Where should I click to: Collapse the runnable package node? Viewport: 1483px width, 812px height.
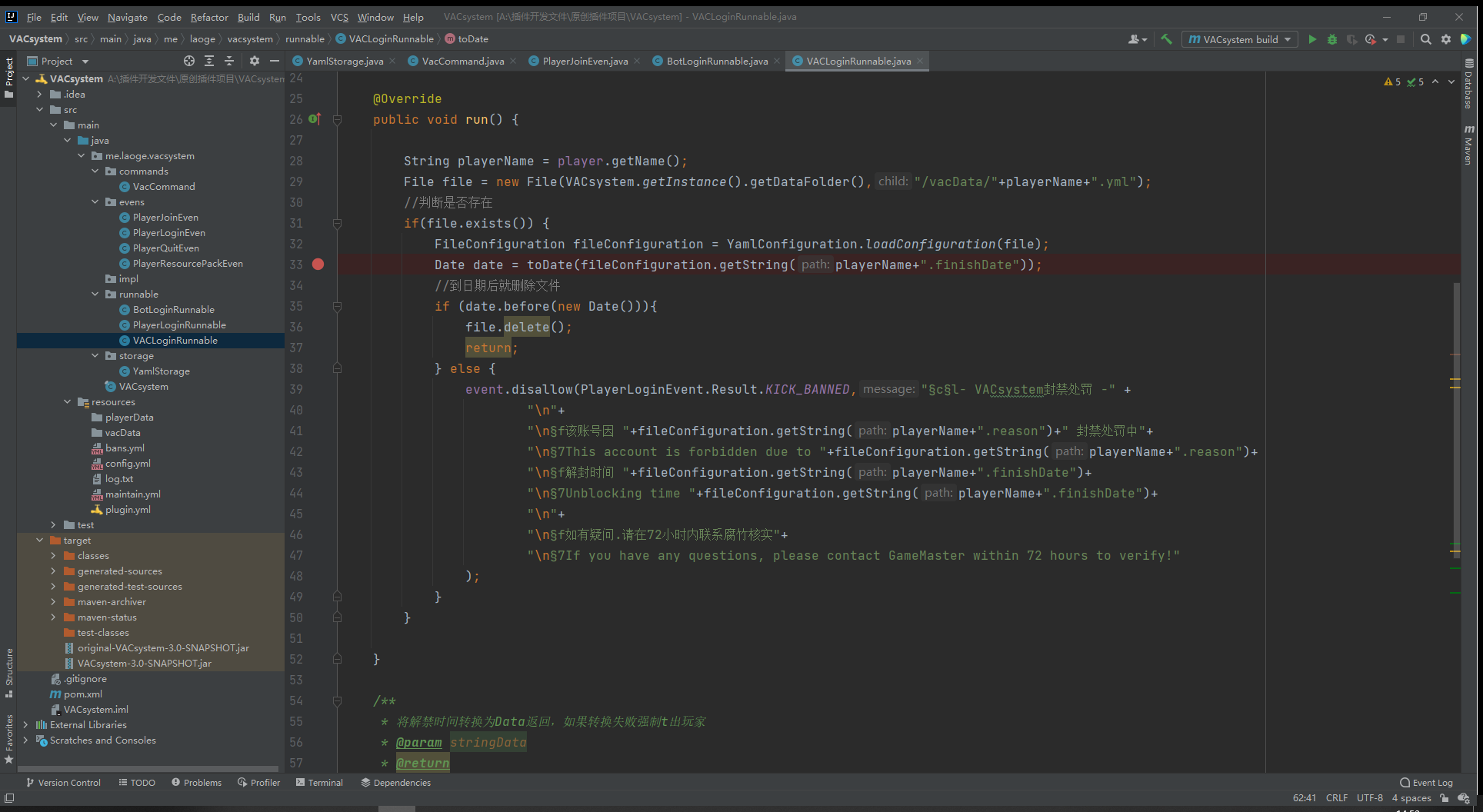pos(95,295)
